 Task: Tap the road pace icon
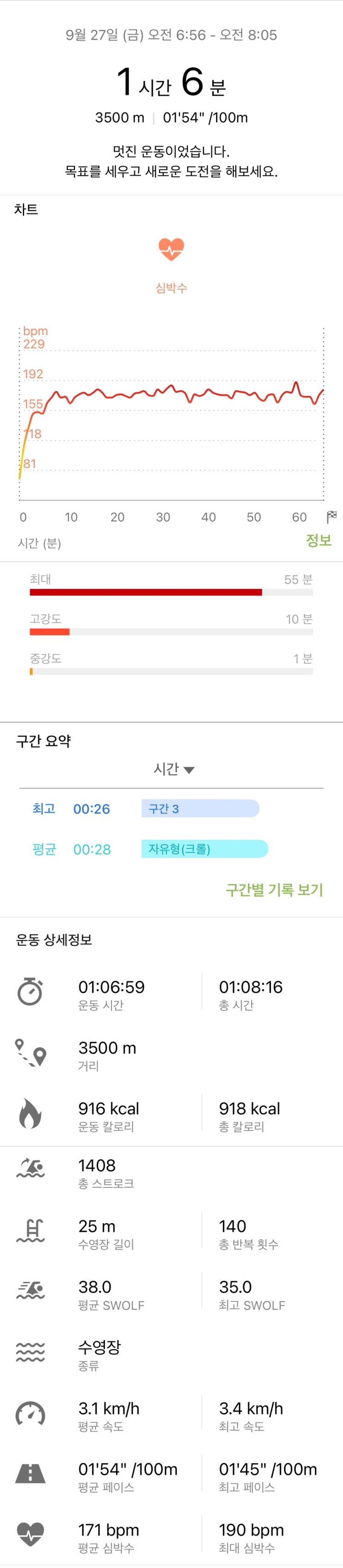pyautogui.click(x=30, y=1473)
